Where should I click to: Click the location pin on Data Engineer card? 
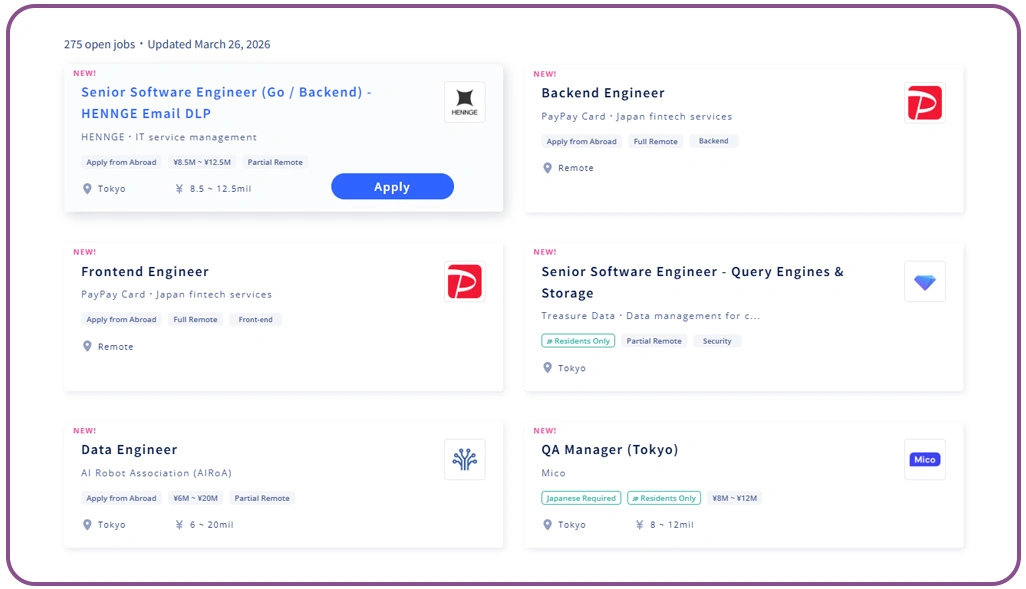[87, 524]
